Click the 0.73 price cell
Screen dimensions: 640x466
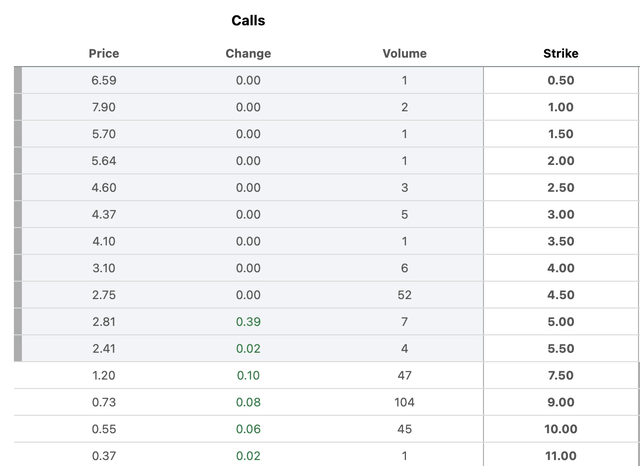104,402
